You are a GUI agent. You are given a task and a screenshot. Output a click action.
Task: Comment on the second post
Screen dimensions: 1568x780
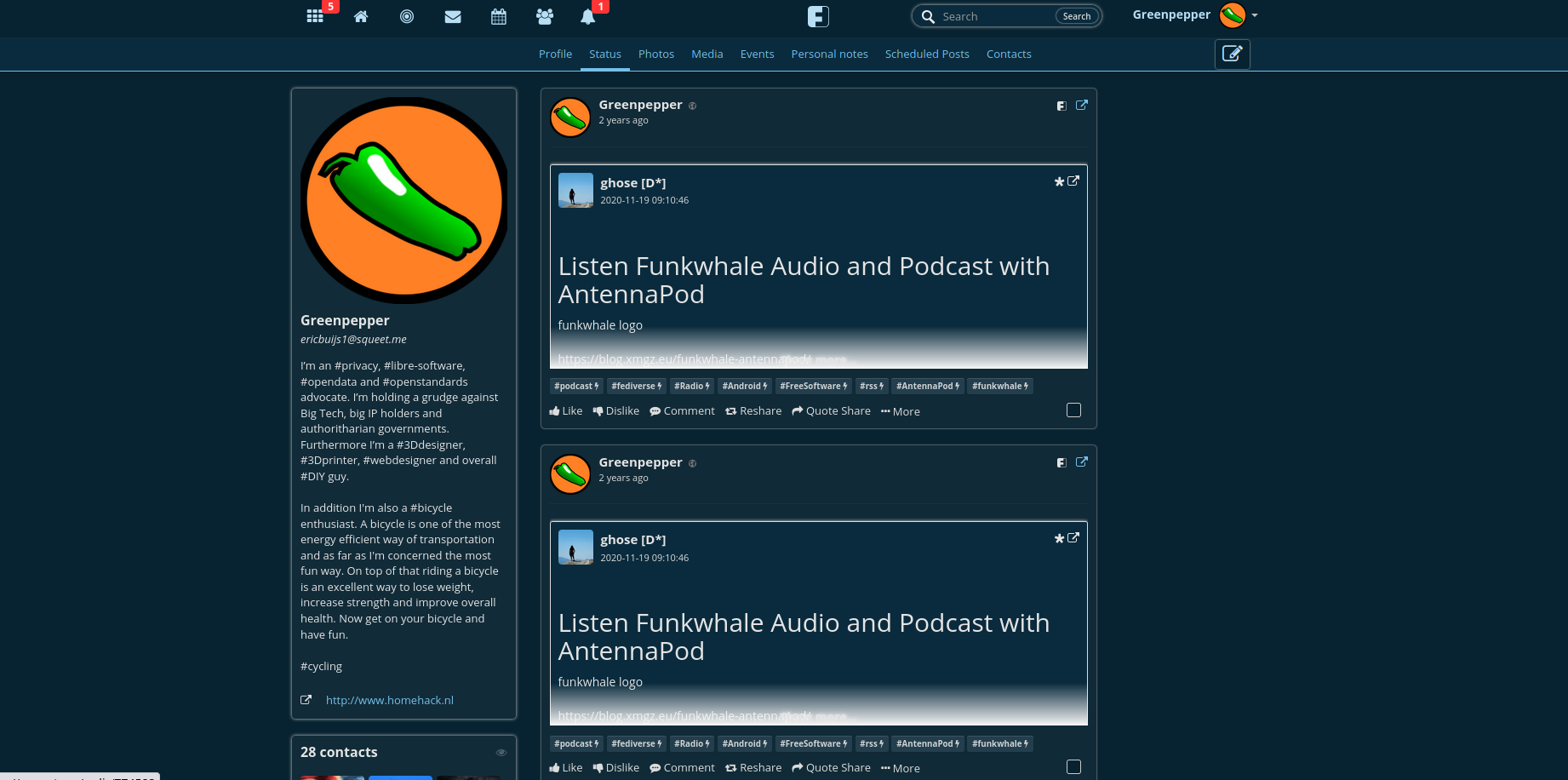pos(682,768)
